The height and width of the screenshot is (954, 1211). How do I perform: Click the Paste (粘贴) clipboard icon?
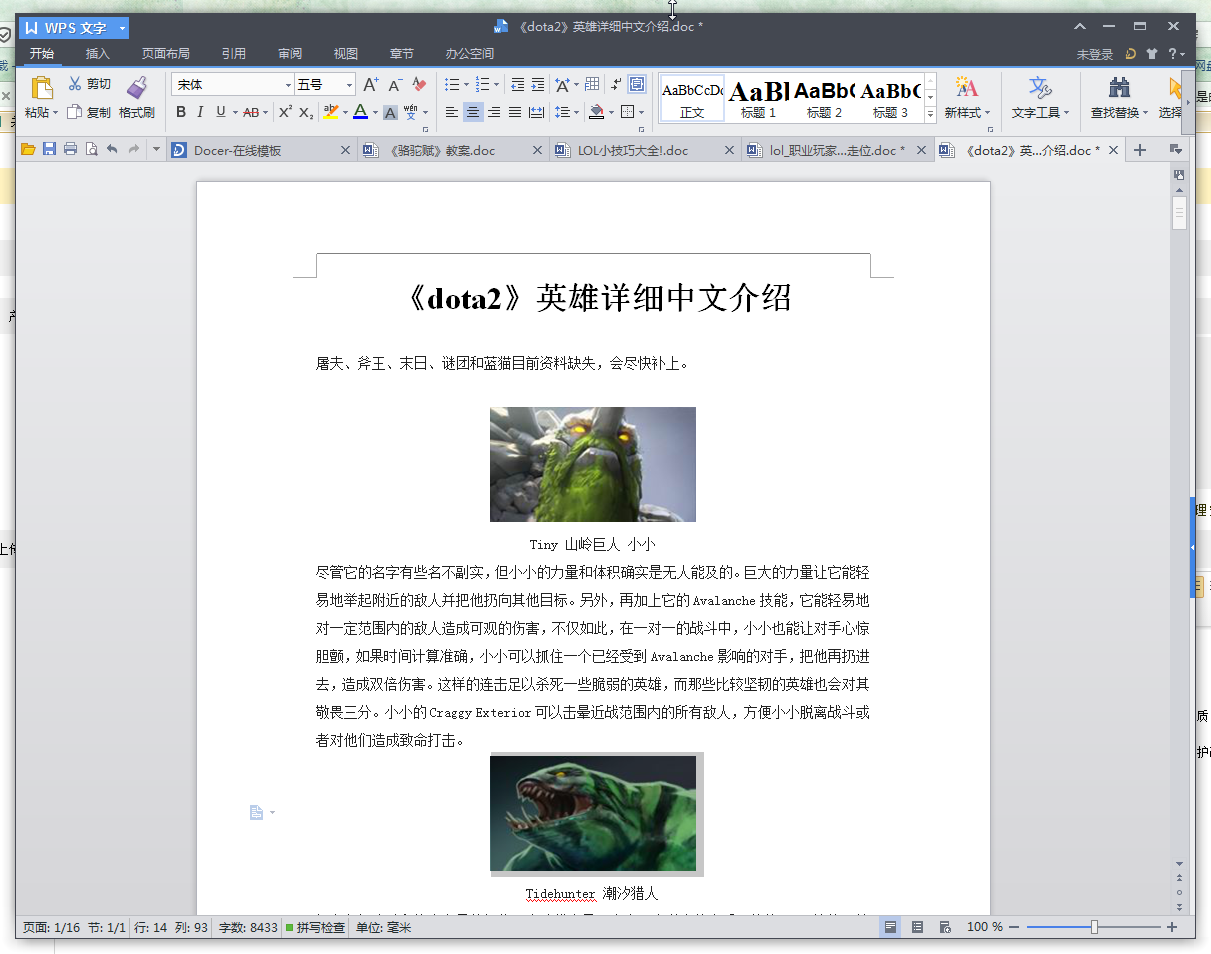(41, 88)
